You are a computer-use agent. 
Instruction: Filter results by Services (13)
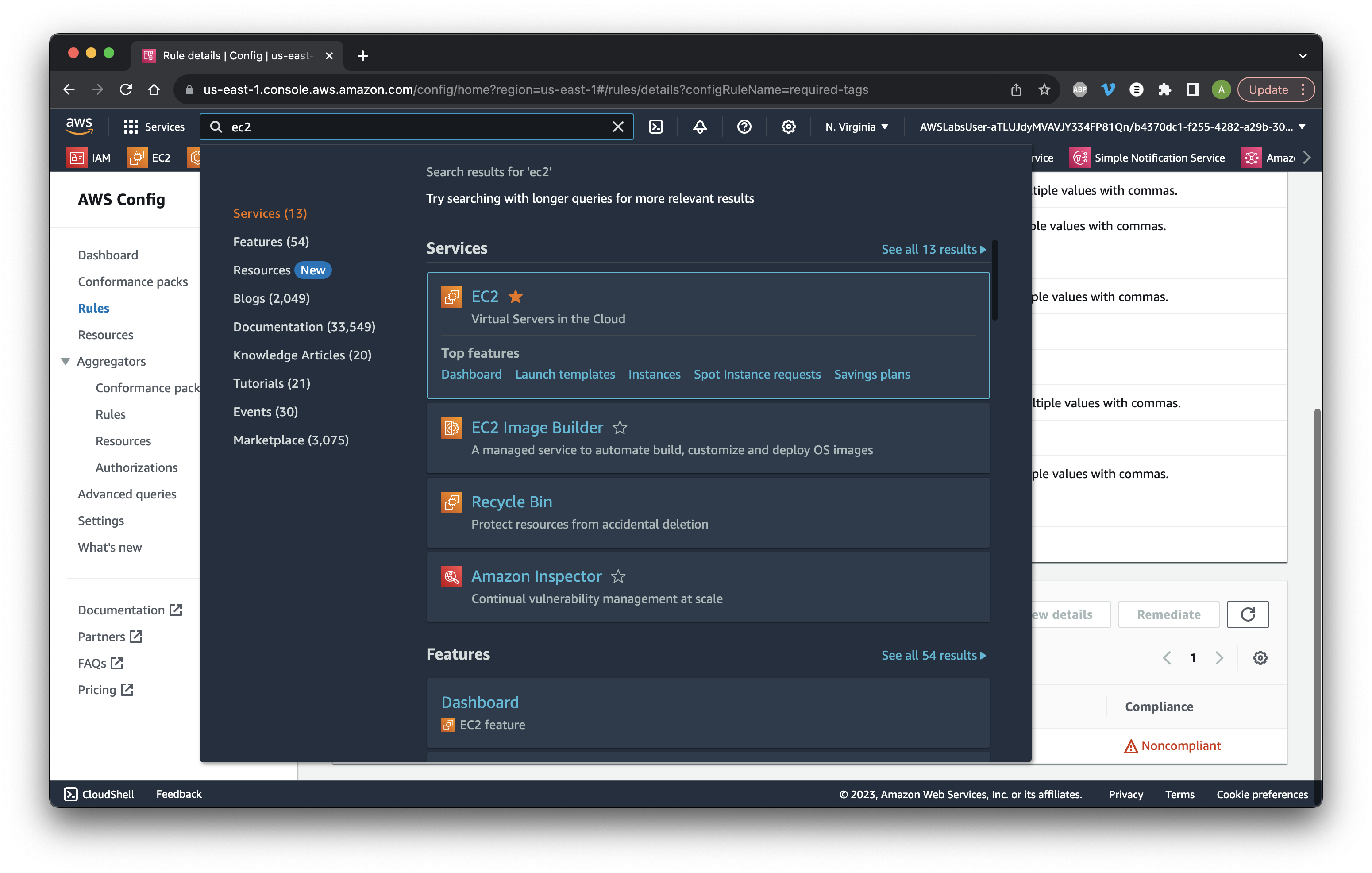point(270,213)
